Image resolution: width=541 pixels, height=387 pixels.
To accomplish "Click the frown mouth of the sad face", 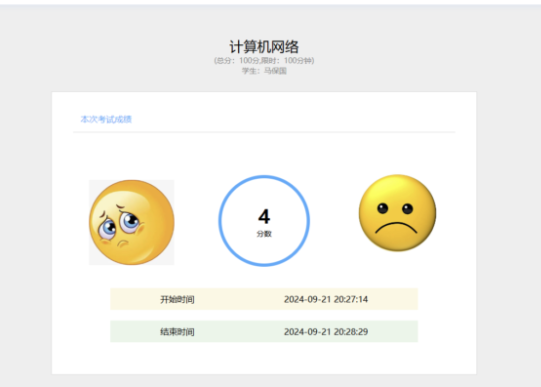I will [x=396, y=228].
